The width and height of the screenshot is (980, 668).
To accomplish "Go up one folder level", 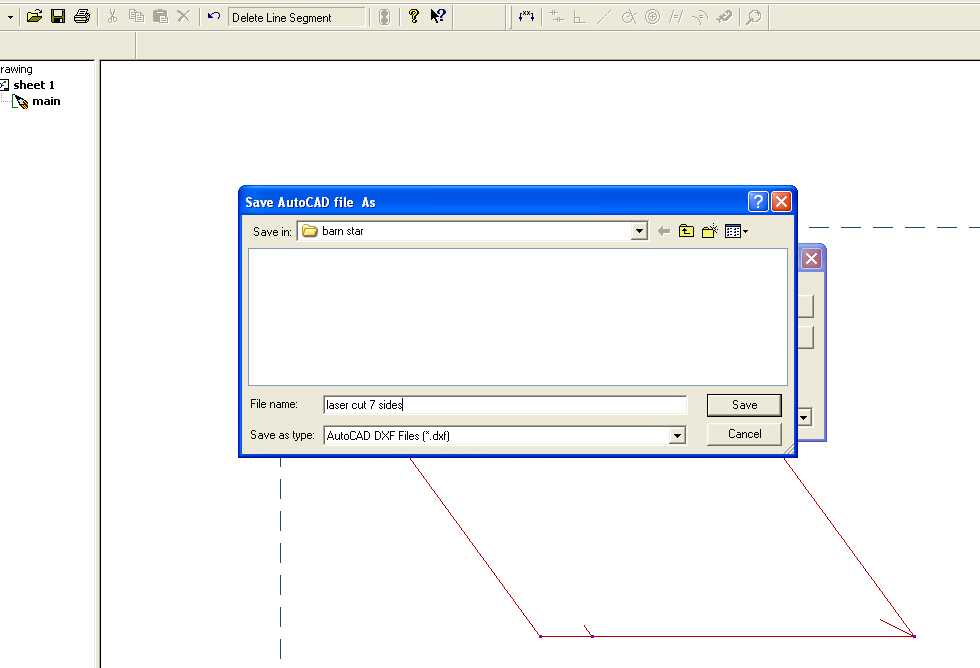I will pyautogui.click(x=686, y=231).
